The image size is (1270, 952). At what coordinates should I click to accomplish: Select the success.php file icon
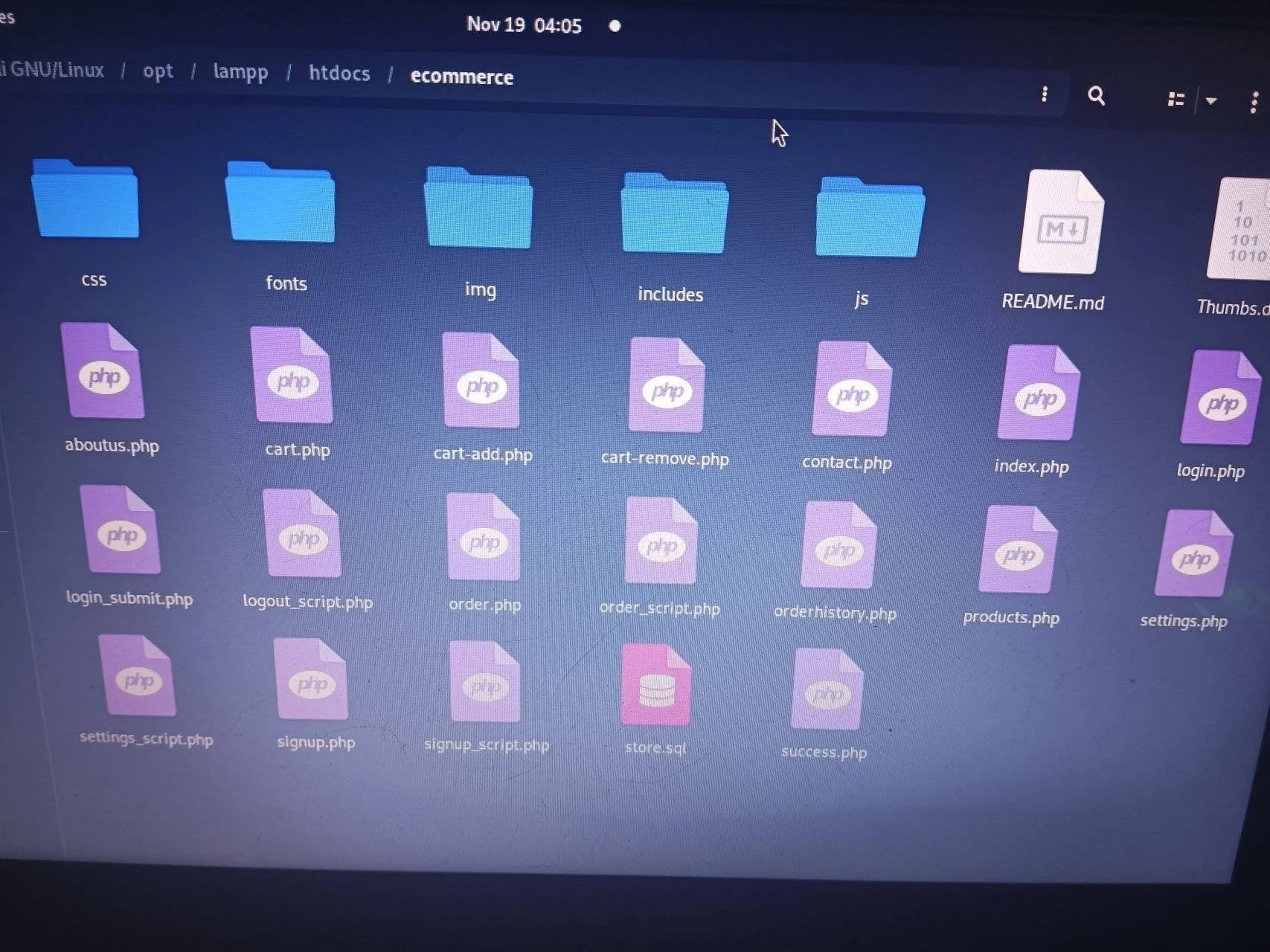pos(827,689)
